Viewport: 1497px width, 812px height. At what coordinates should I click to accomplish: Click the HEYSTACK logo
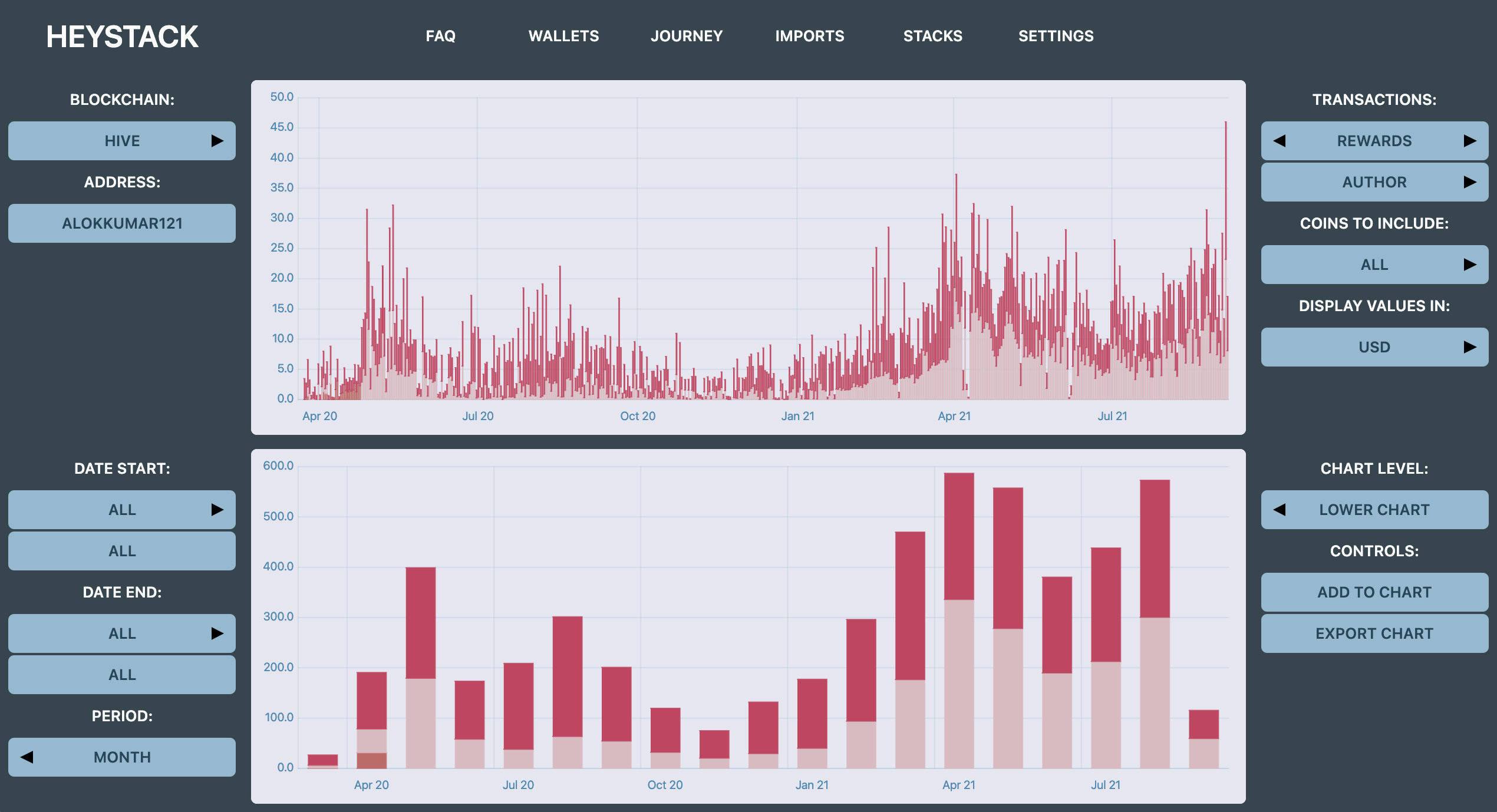click(x=122, y=37)
